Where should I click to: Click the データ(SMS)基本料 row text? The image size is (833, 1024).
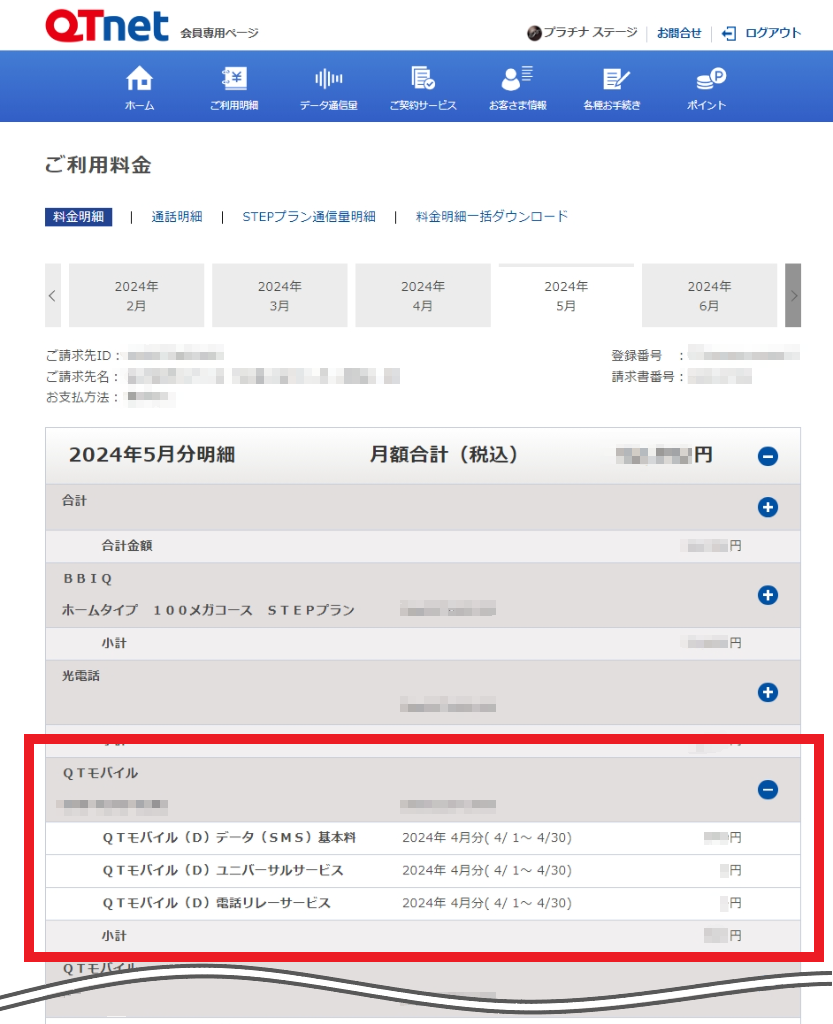point(229,837)
